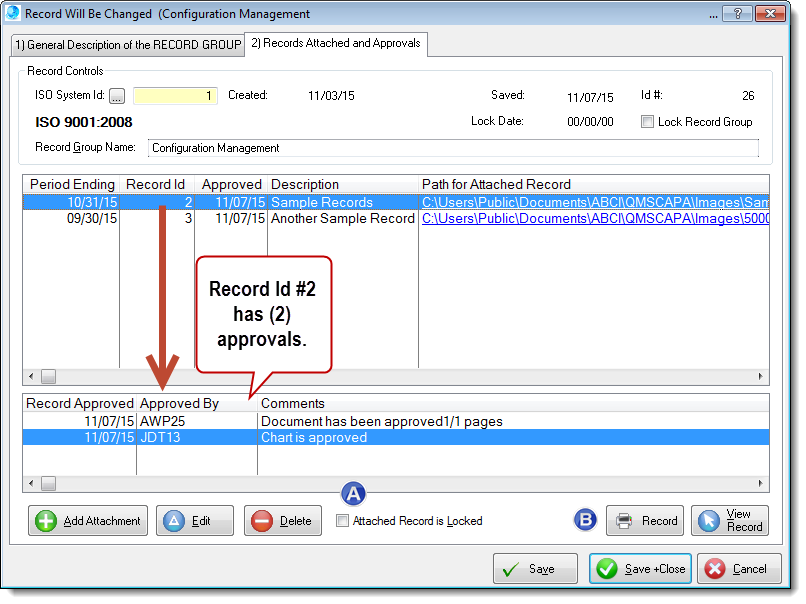
Task: Toggle the Attached Record is Locked checkbox
Action: (x=340, y=521)
